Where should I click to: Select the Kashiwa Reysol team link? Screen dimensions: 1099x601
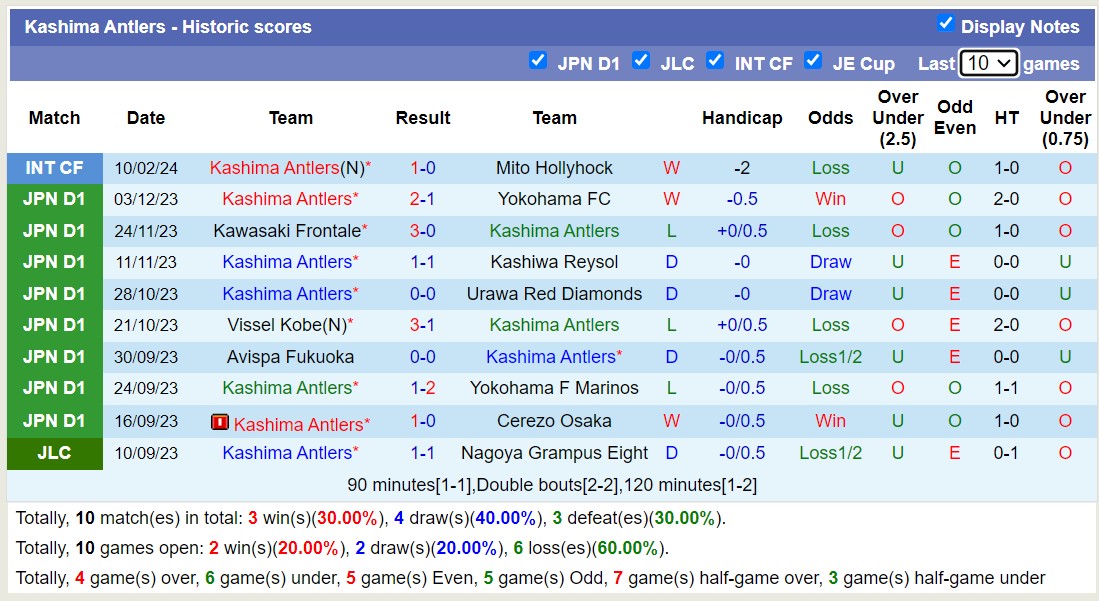tap(554, 262)
